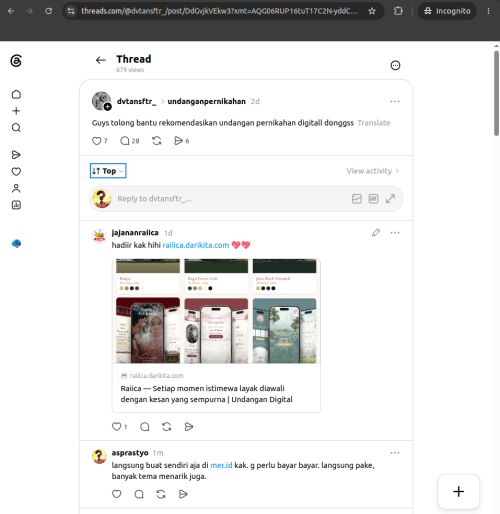
Task: Open Profile icon in sidebar
Action: point(16,188)
